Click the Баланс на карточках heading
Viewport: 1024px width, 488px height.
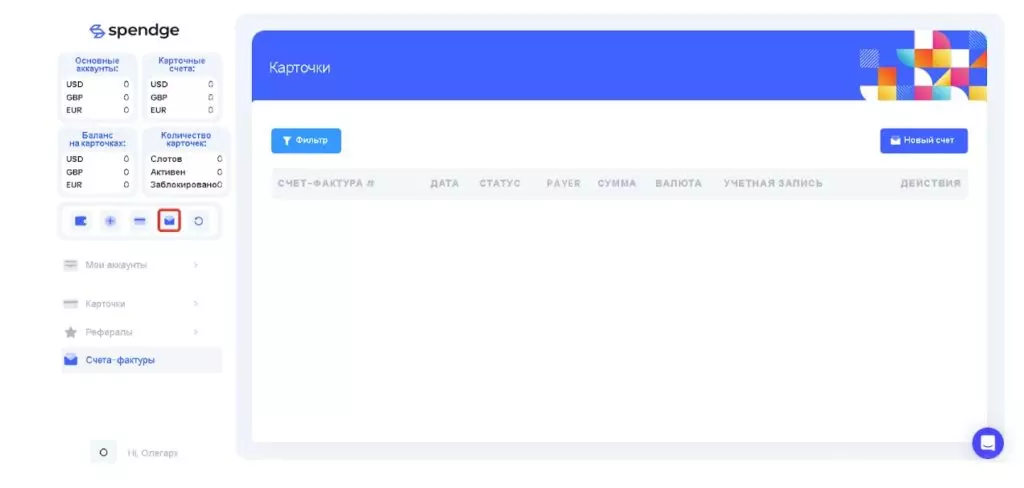(97, 139)
